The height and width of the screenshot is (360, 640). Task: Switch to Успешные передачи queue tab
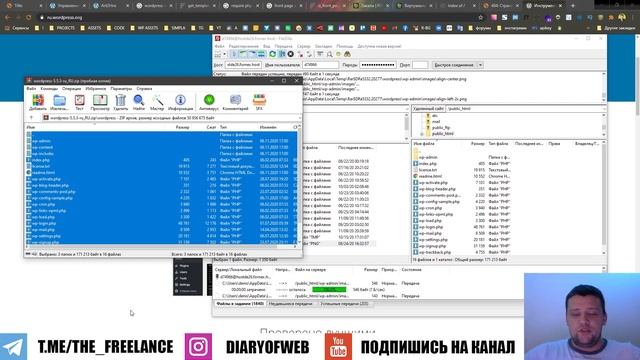pos(344,304)
